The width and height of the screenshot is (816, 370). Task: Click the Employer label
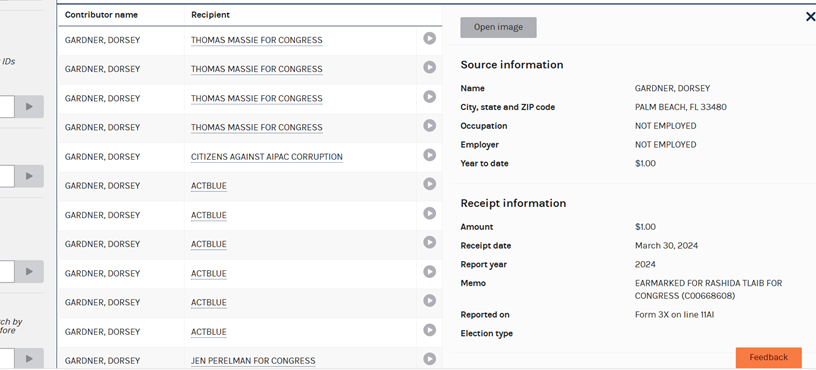pos(479,145)
